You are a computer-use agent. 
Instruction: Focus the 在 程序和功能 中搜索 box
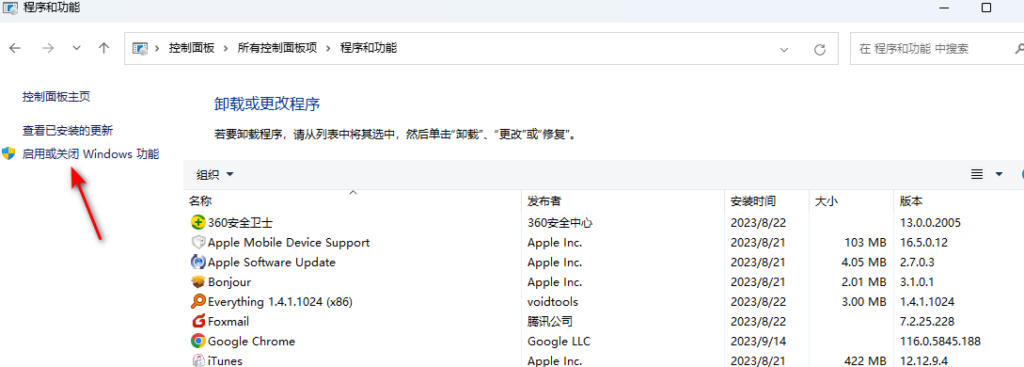[936, 49]
